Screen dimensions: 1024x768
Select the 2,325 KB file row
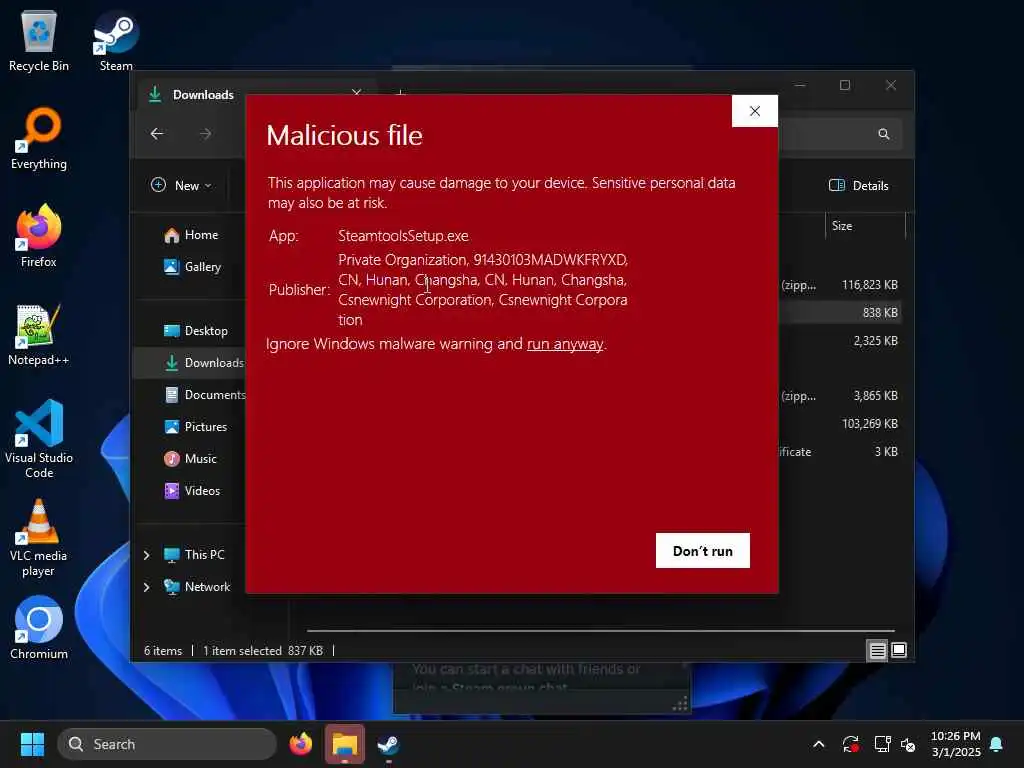842,341
